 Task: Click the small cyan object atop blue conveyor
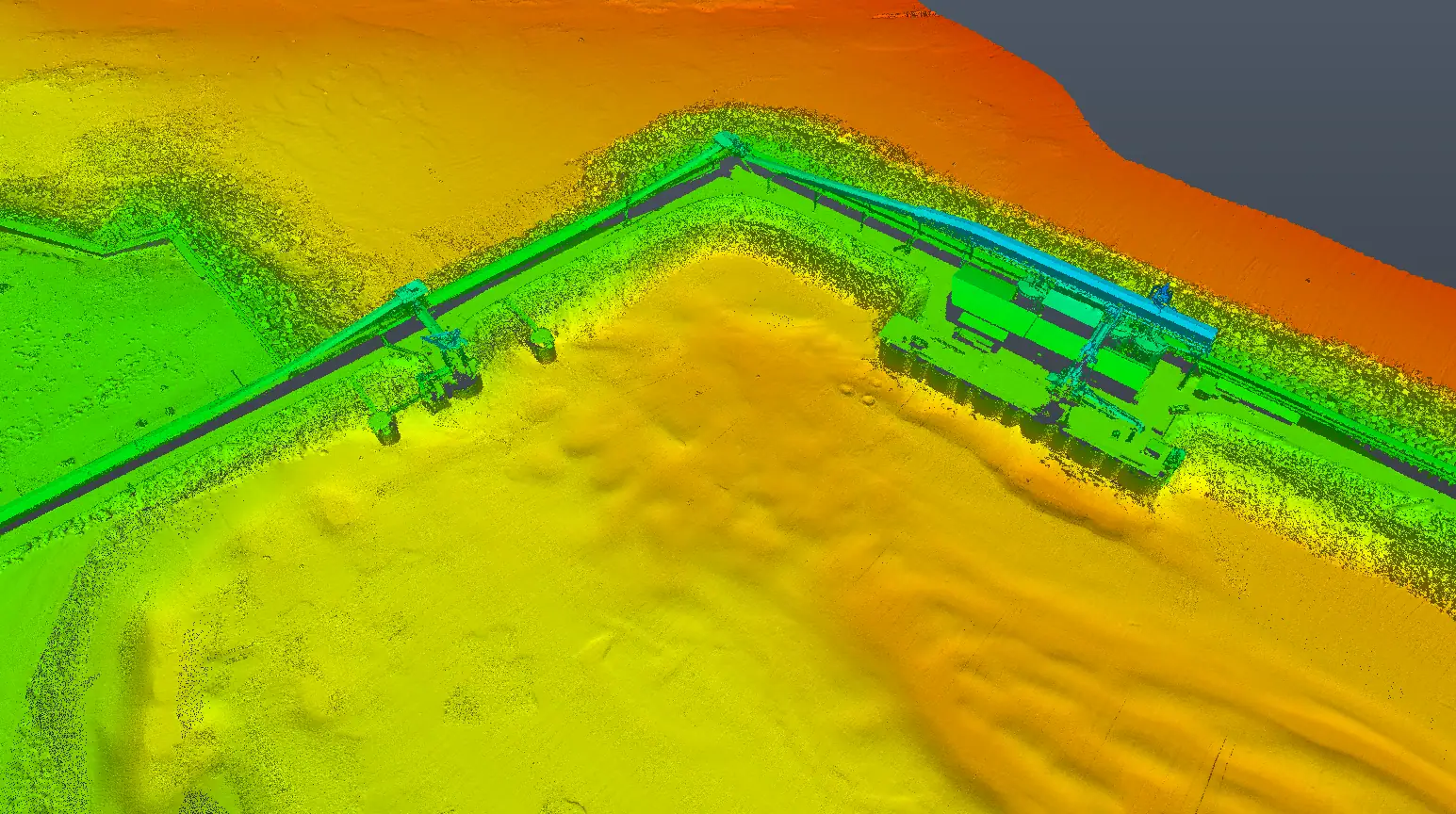pyautogui.click(x=1162, y=295)
